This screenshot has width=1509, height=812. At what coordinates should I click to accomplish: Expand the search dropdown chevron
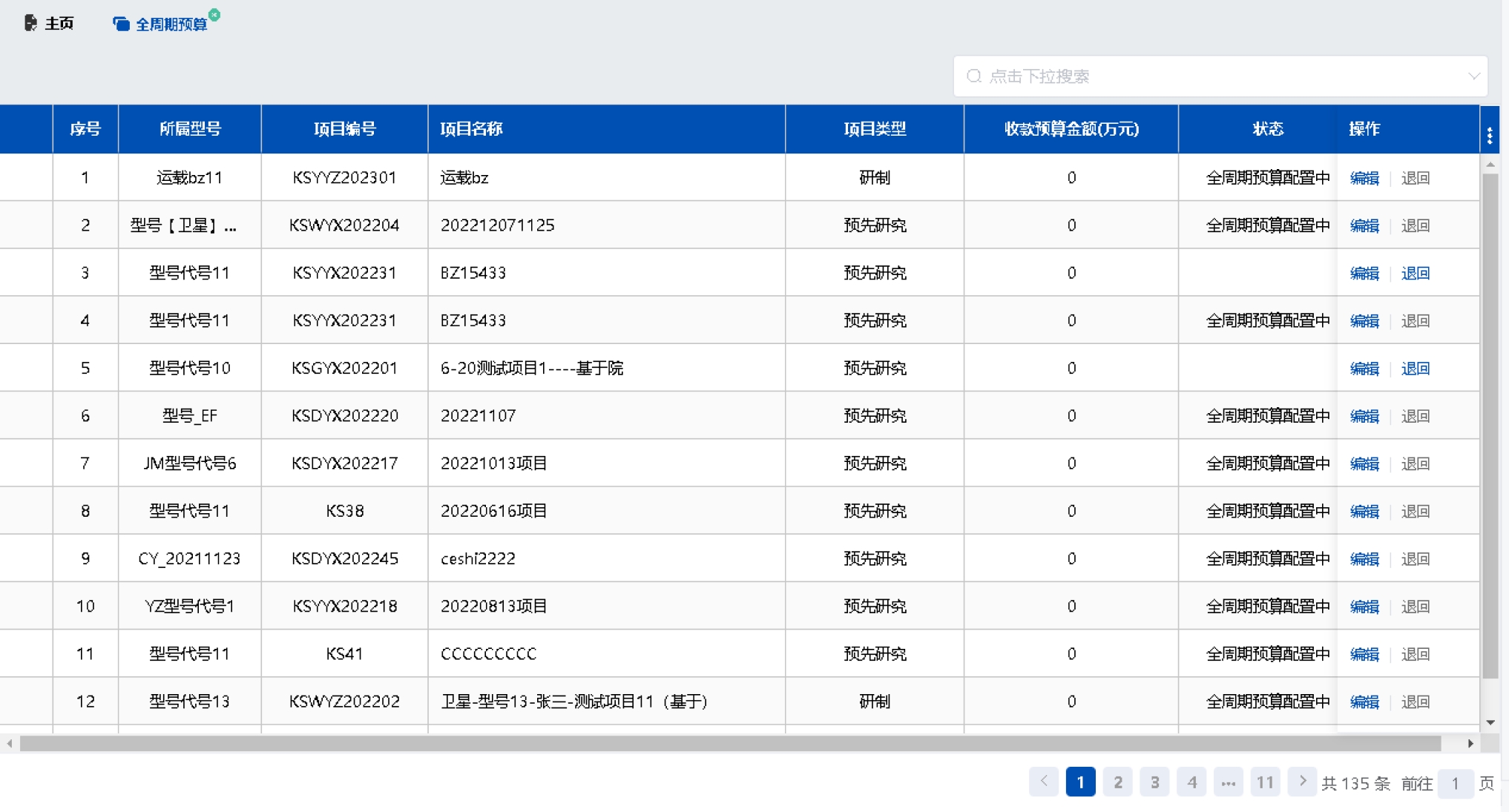pos(1473,76)
